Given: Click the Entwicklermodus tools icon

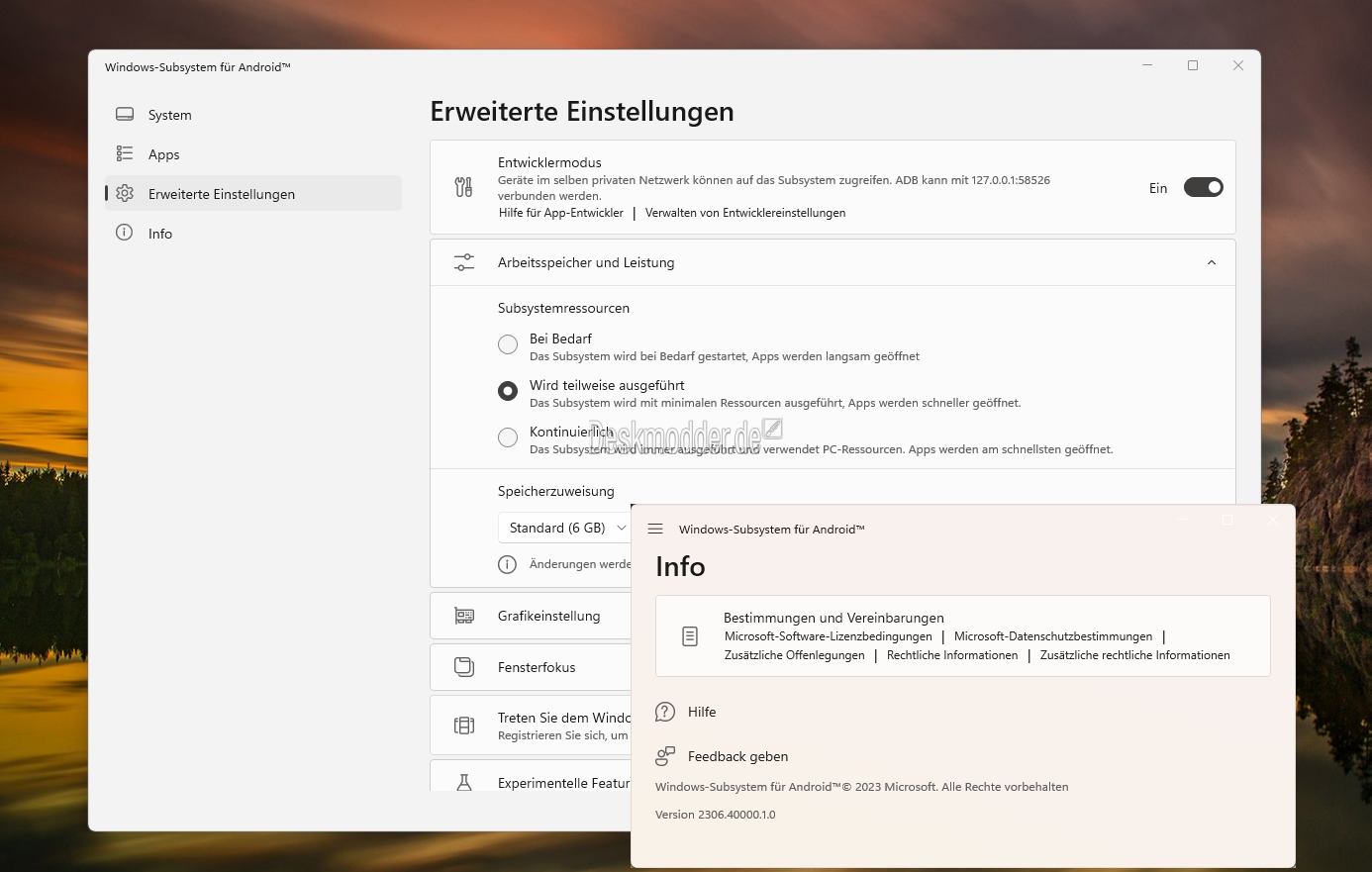Looking at the screenshot, I should coord(463,187).
